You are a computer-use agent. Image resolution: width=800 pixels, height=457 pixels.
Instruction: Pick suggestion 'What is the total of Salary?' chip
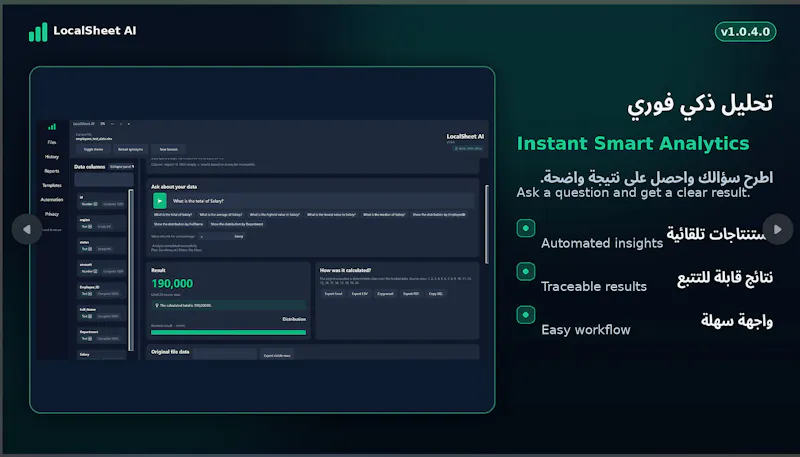[x=173, y=215]
